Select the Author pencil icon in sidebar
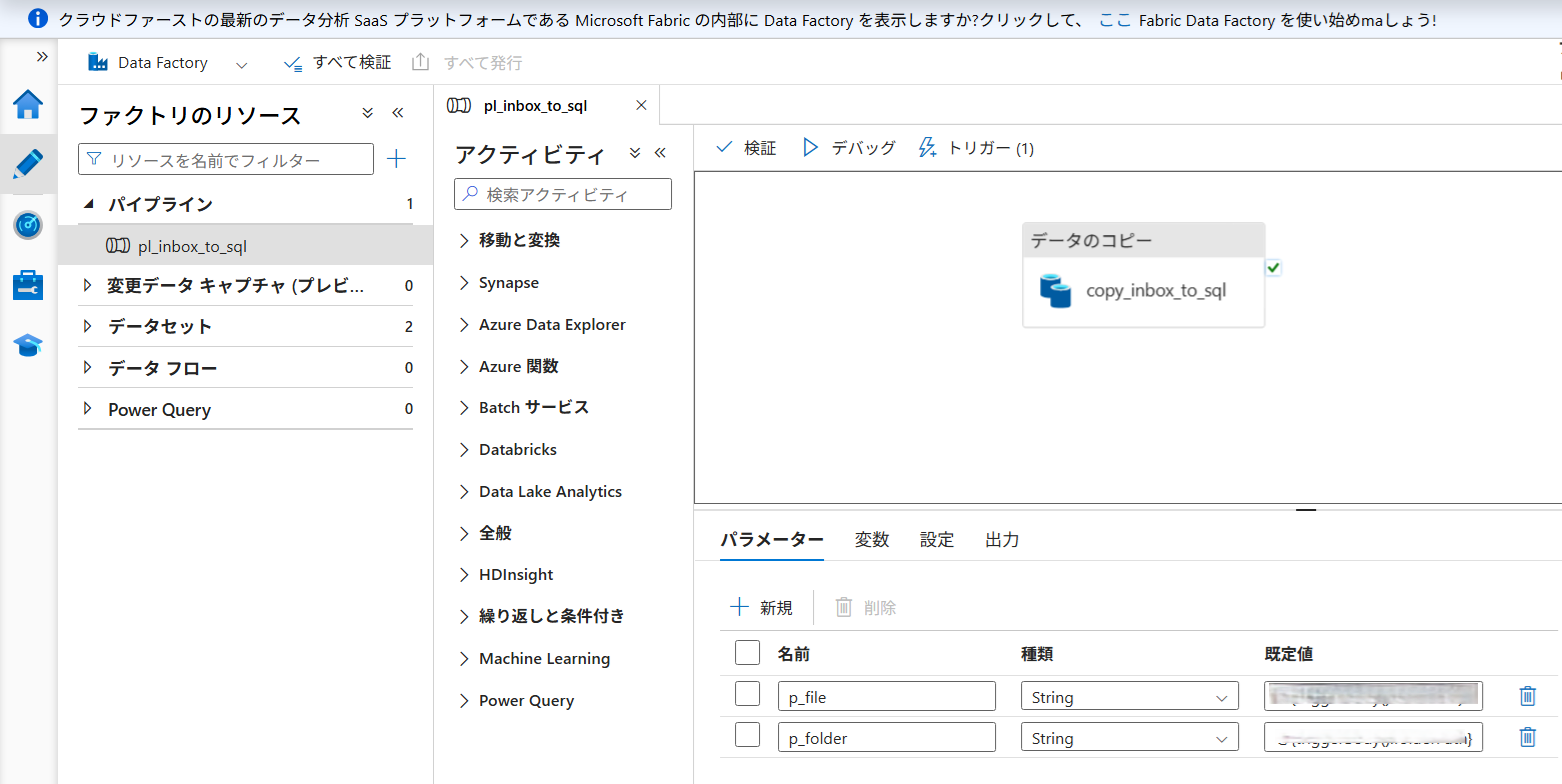The height and width of the screenshot is (784, 1562). coord(28,164)
